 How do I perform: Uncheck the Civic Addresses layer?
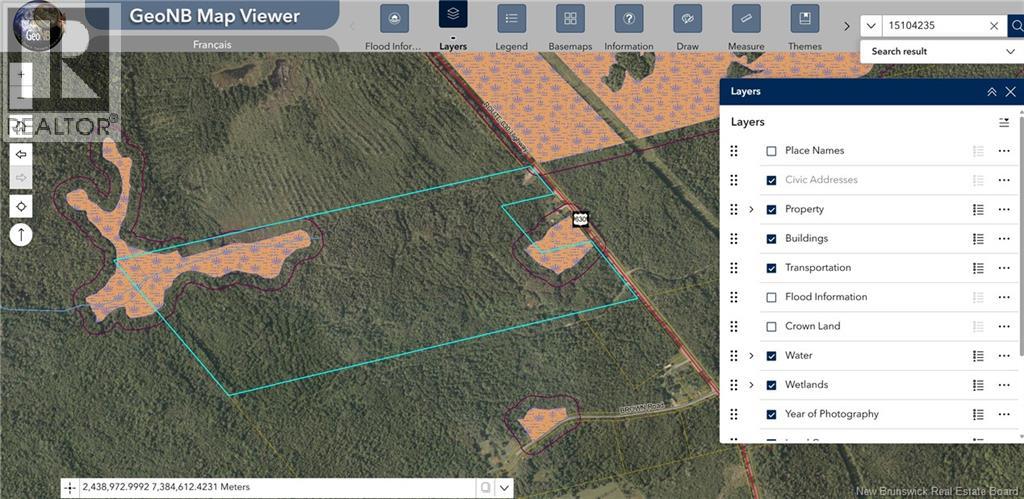pyautogui.click(x=771, y=180)
